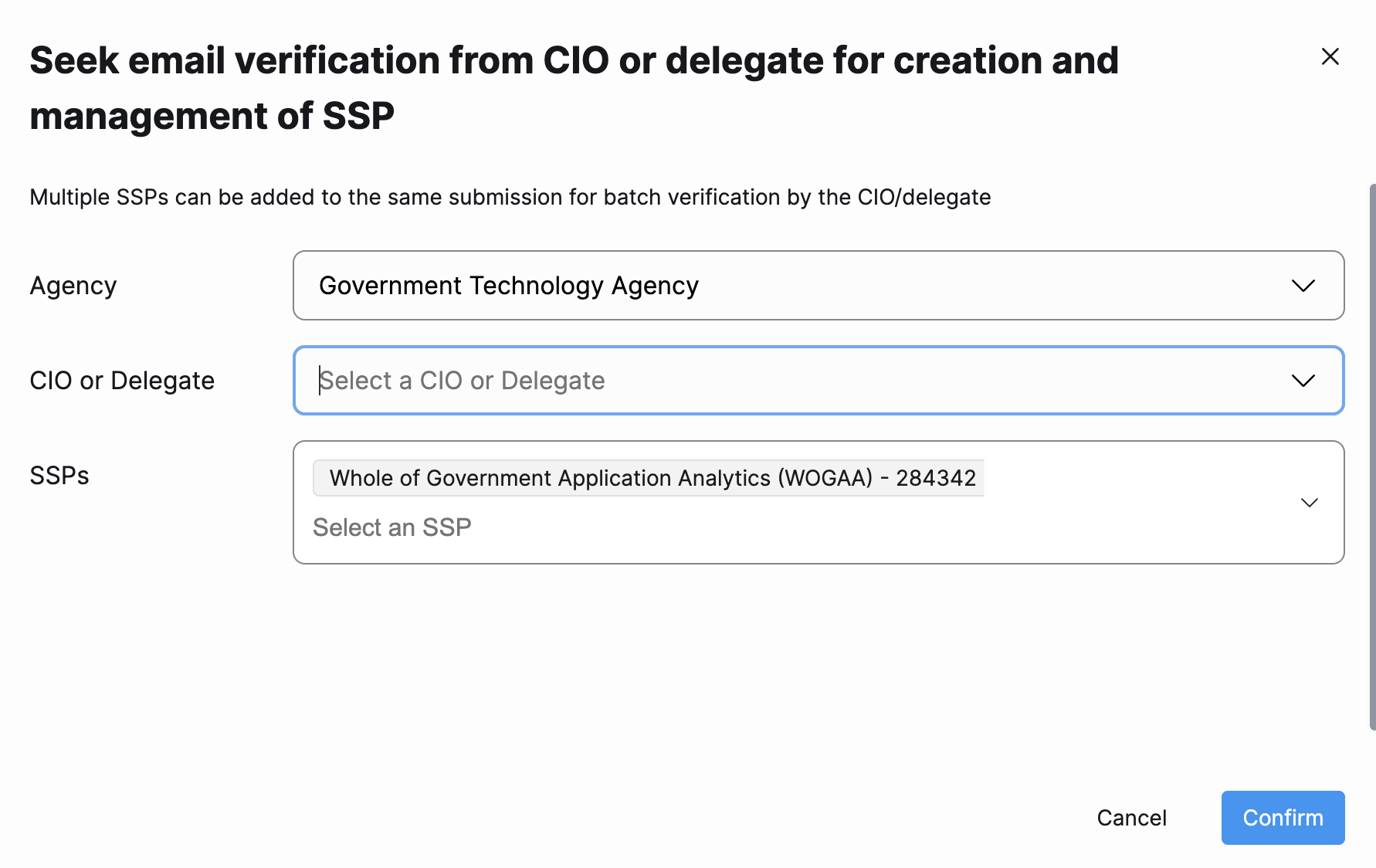Screen dimensions: 1376x868
Task: Select the dialog heading about seeking email verification
Action: [x=574, y=88]
